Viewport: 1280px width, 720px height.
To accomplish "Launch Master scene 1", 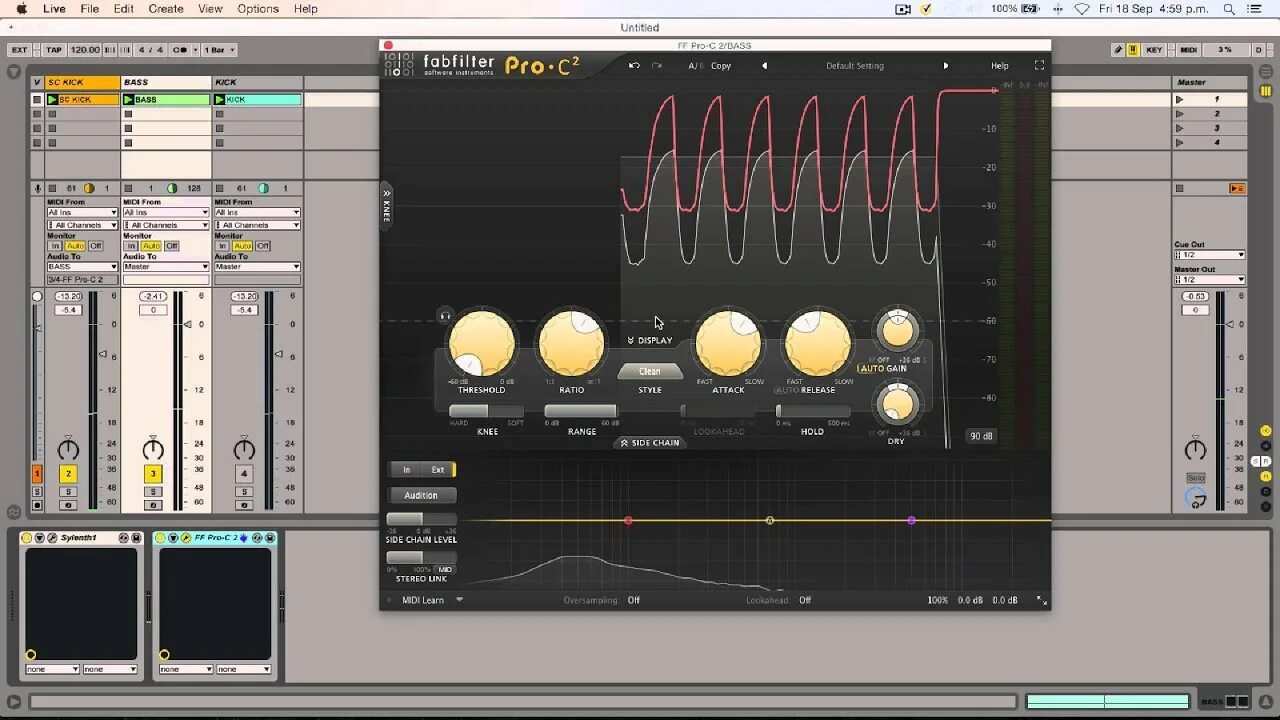I will pyautogui.click(x=1180, y=100).
